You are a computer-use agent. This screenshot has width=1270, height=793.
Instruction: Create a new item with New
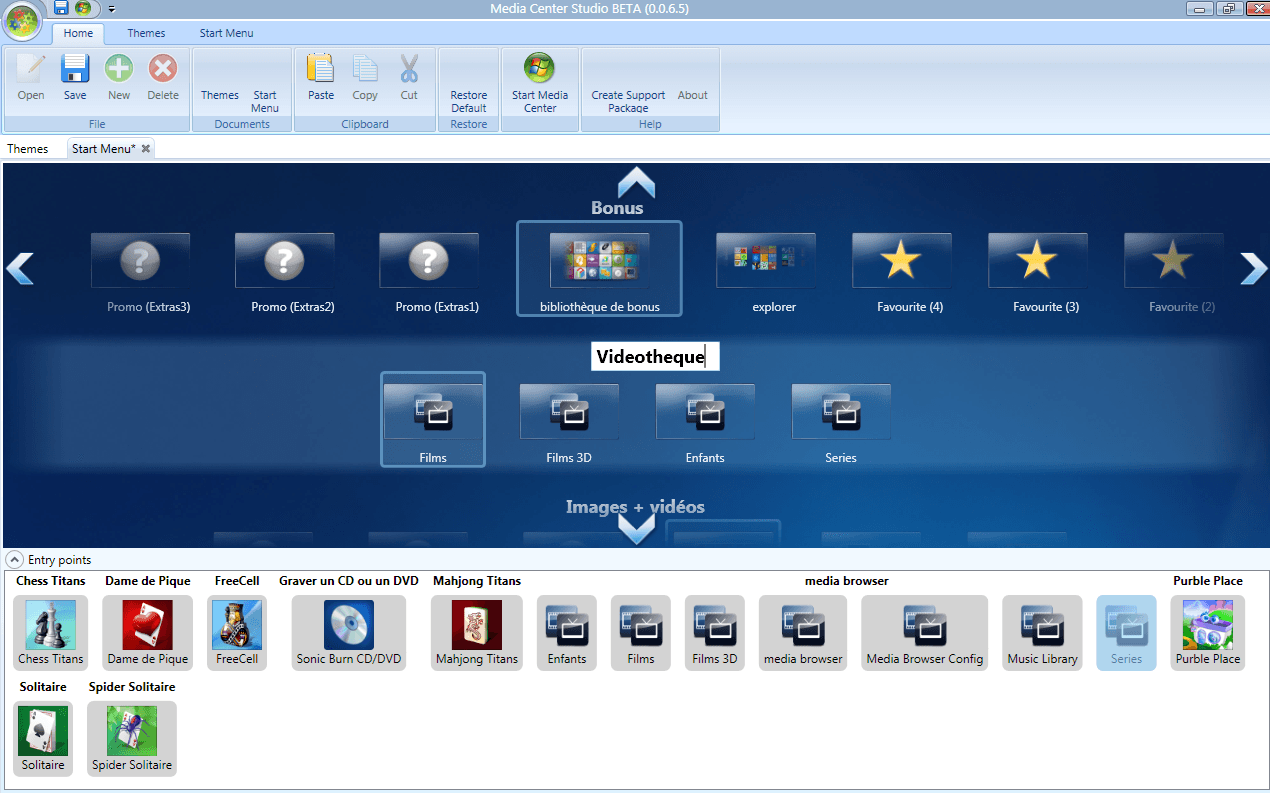[119, 78]
